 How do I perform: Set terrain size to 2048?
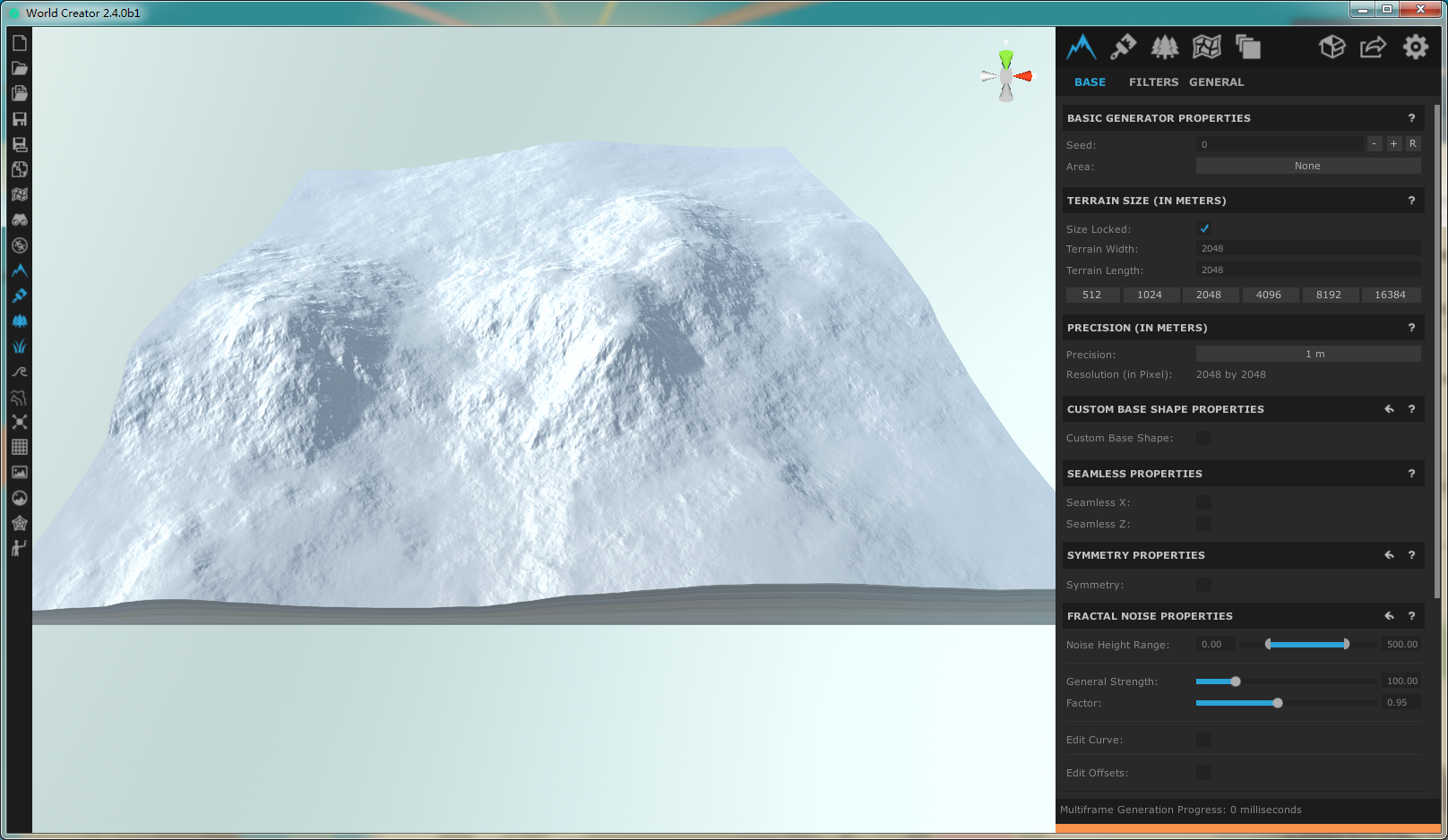(x=1209, y=295)
